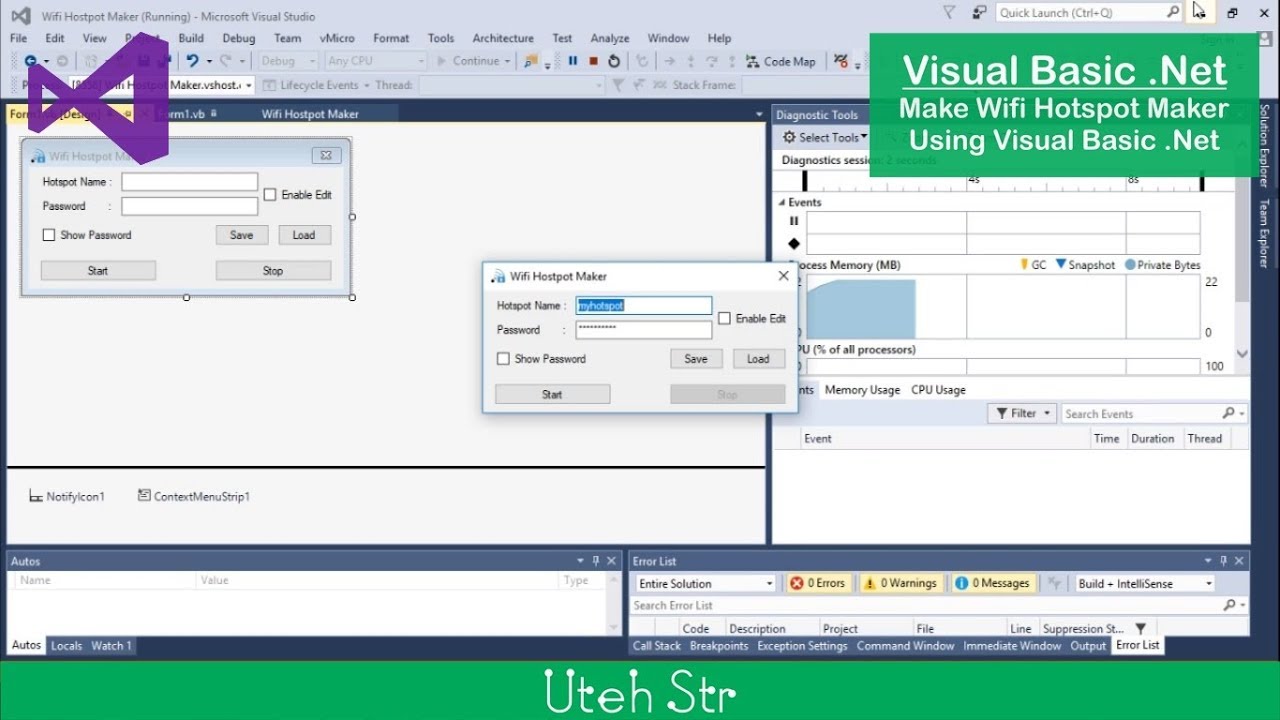Click the Find in Files toolbar icon
This screenshot has height=720, width=1280.
(x=532, y=61)
